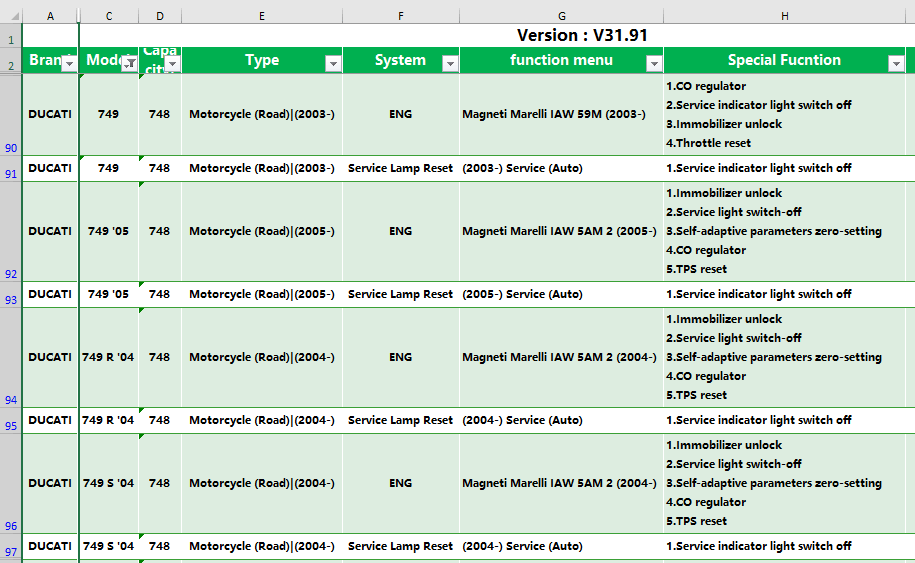Select row 90 special function cell with 'Throttle reset'

[x=785, y=114]
